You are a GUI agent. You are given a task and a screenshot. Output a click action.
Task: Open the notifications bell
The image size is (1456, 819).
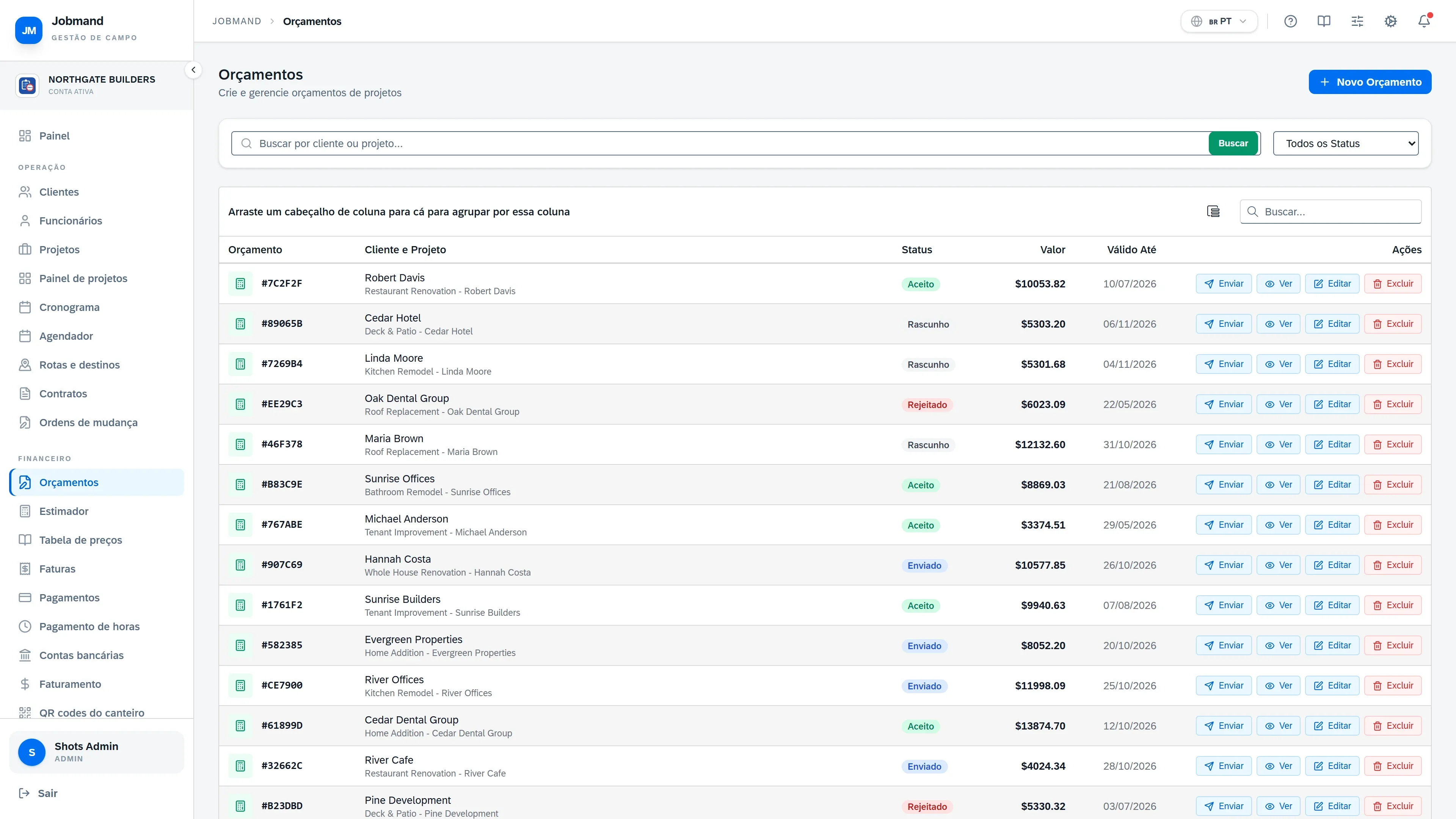[1424, 22]
